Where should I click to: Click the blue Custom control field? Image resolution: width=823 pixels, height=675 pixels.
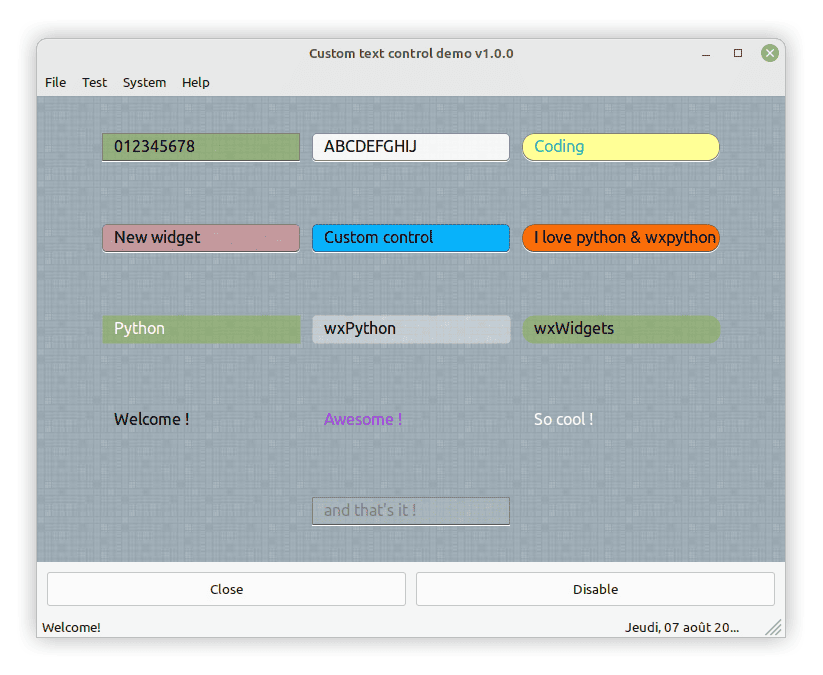tap(410, 238)
